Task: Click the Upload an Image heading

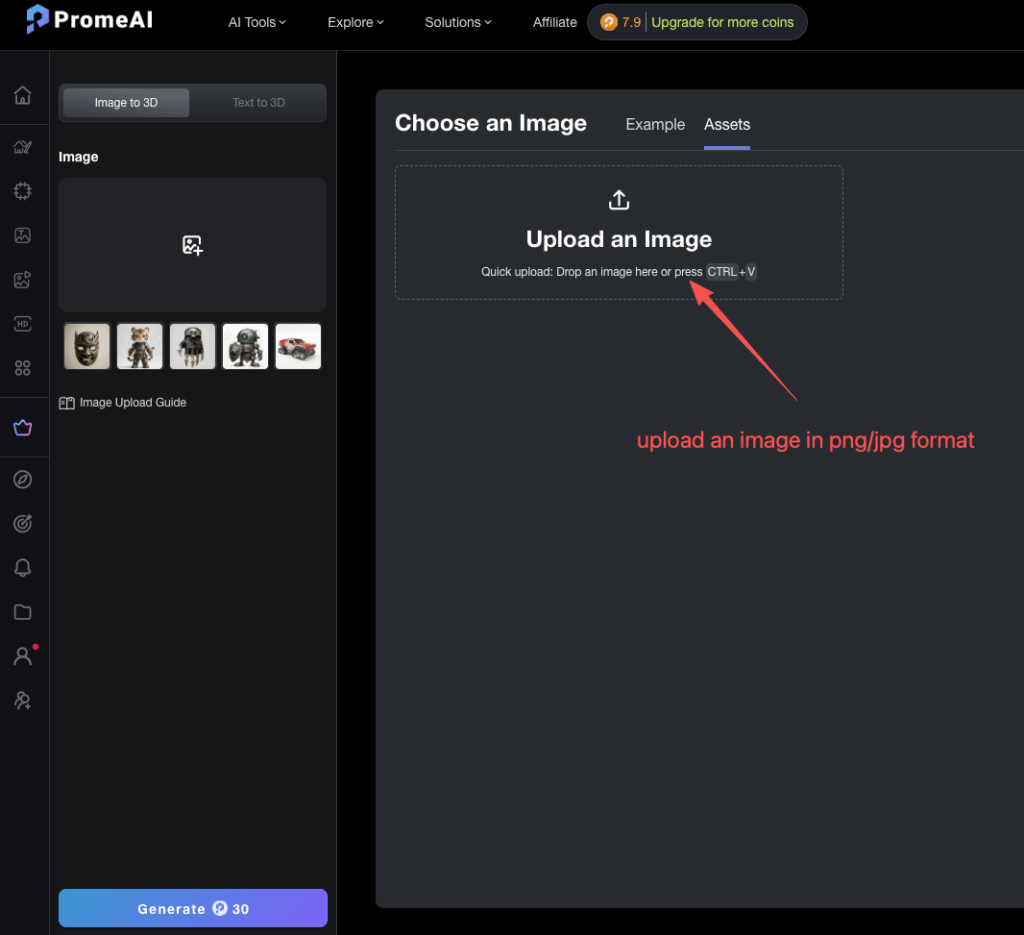Action: click(x=619, y=239)
